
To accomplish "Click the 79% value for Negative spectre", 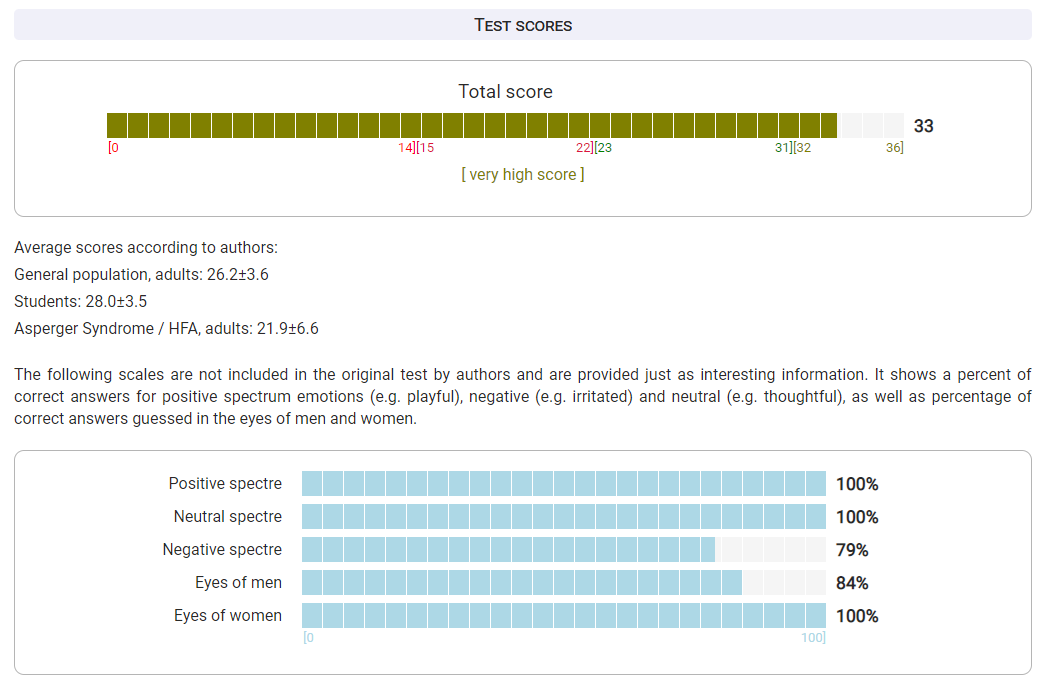I will click(x=852, y=550).
